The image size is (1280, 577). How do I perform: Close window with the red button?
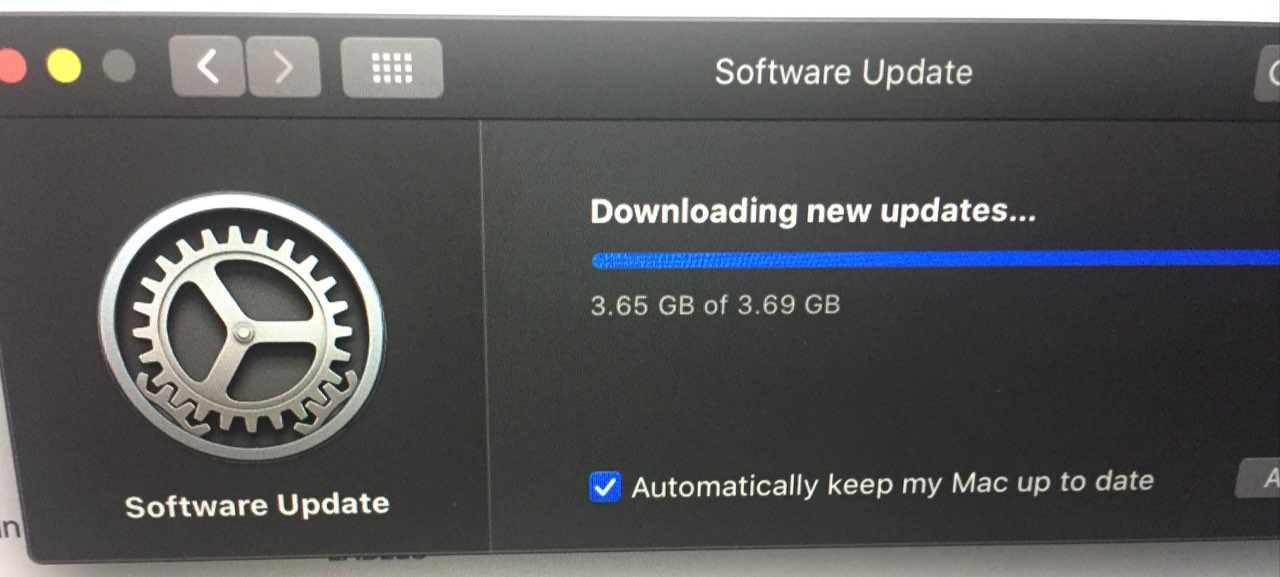click(x=11, y=68)
